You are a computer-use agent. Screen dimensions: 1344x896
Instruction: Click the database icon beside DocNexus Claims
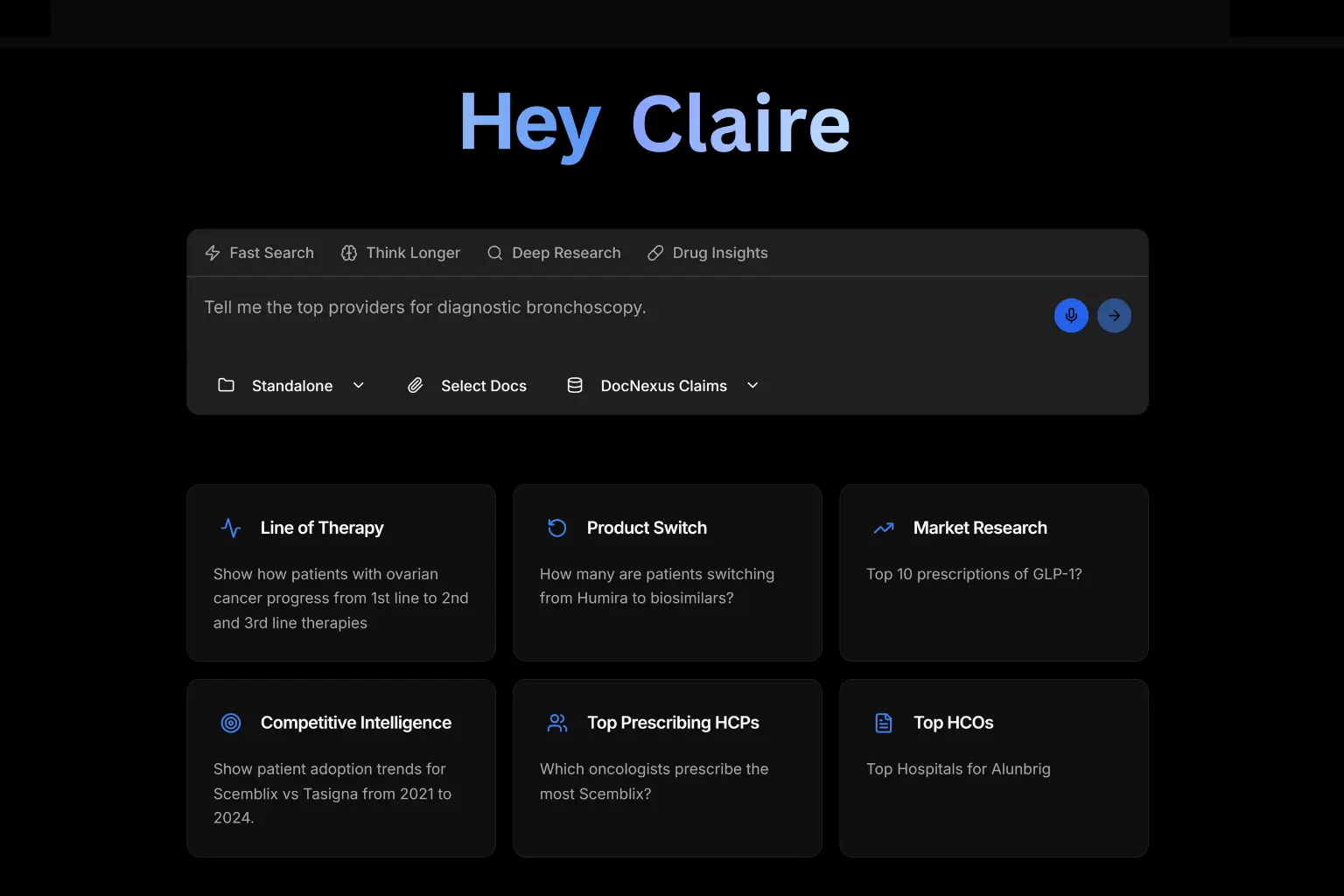575,385
